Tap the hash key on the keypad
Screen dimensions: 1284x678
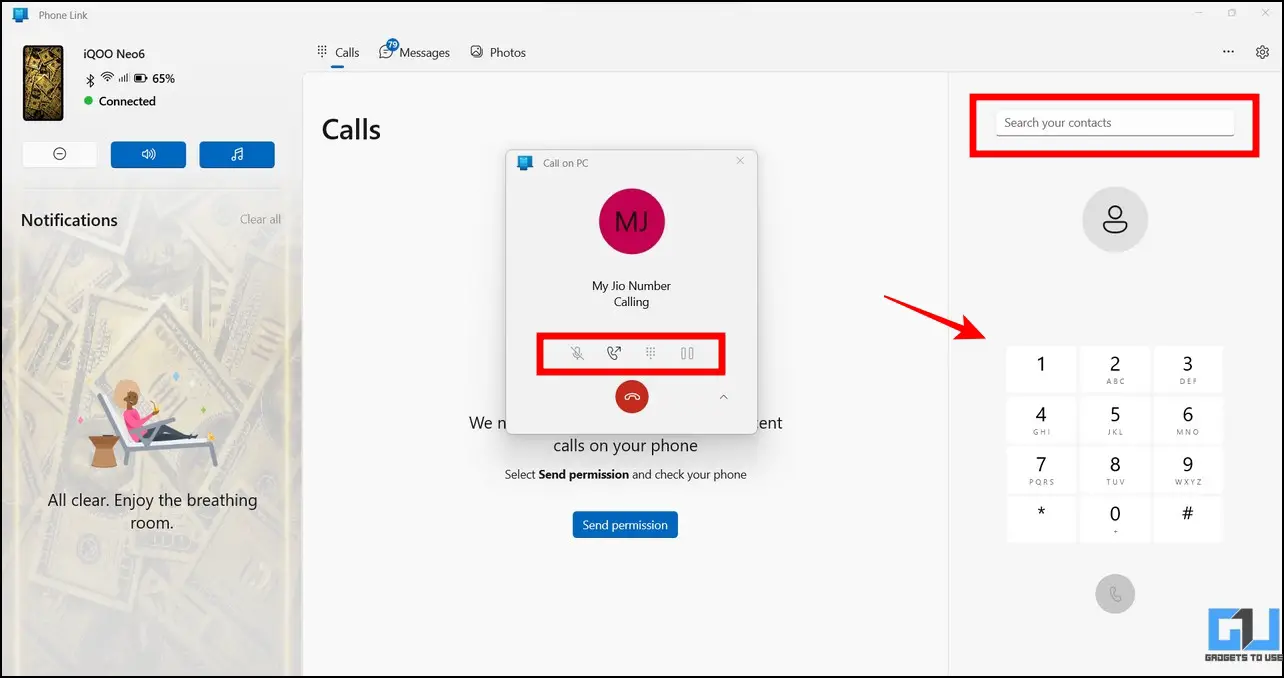coord(1188,519)
